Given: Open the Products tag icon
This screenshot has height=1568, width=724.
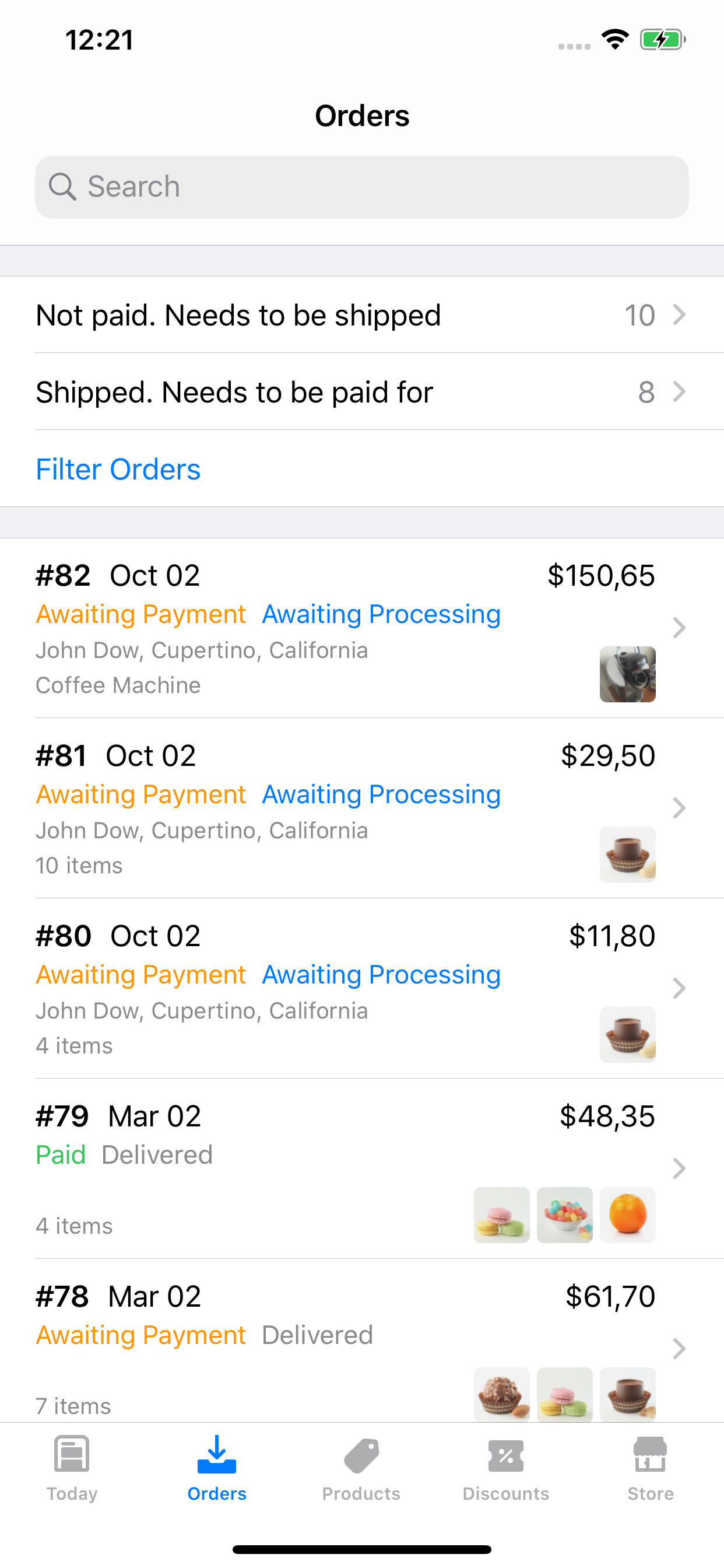Looking at the screenshot, I should click(x=361, y=1455).
